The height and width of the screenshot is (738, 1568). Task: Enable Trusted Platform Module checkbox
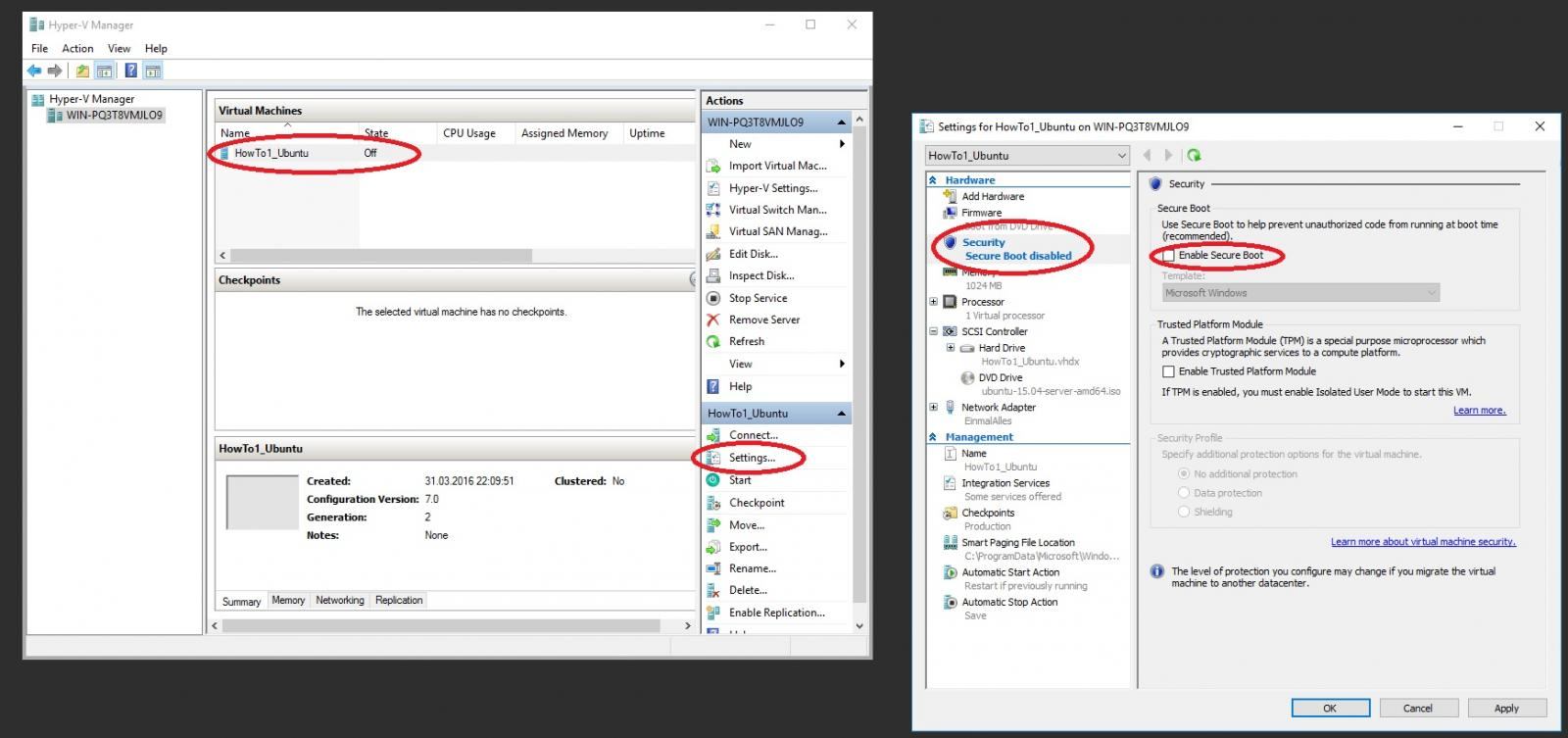point(1168,371)
